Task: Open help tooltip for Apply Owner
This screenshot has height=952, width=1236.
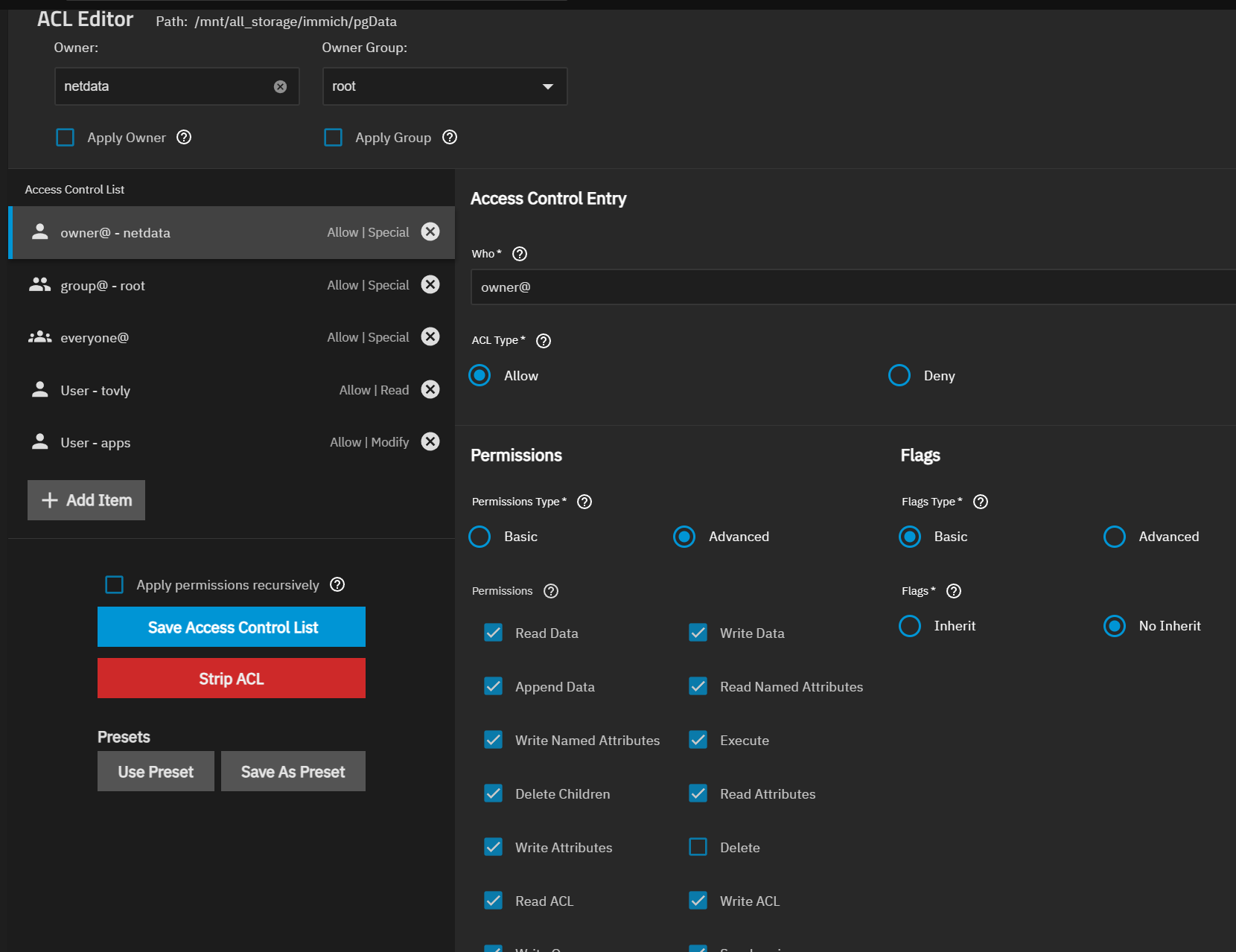Action: coord(184,137)
